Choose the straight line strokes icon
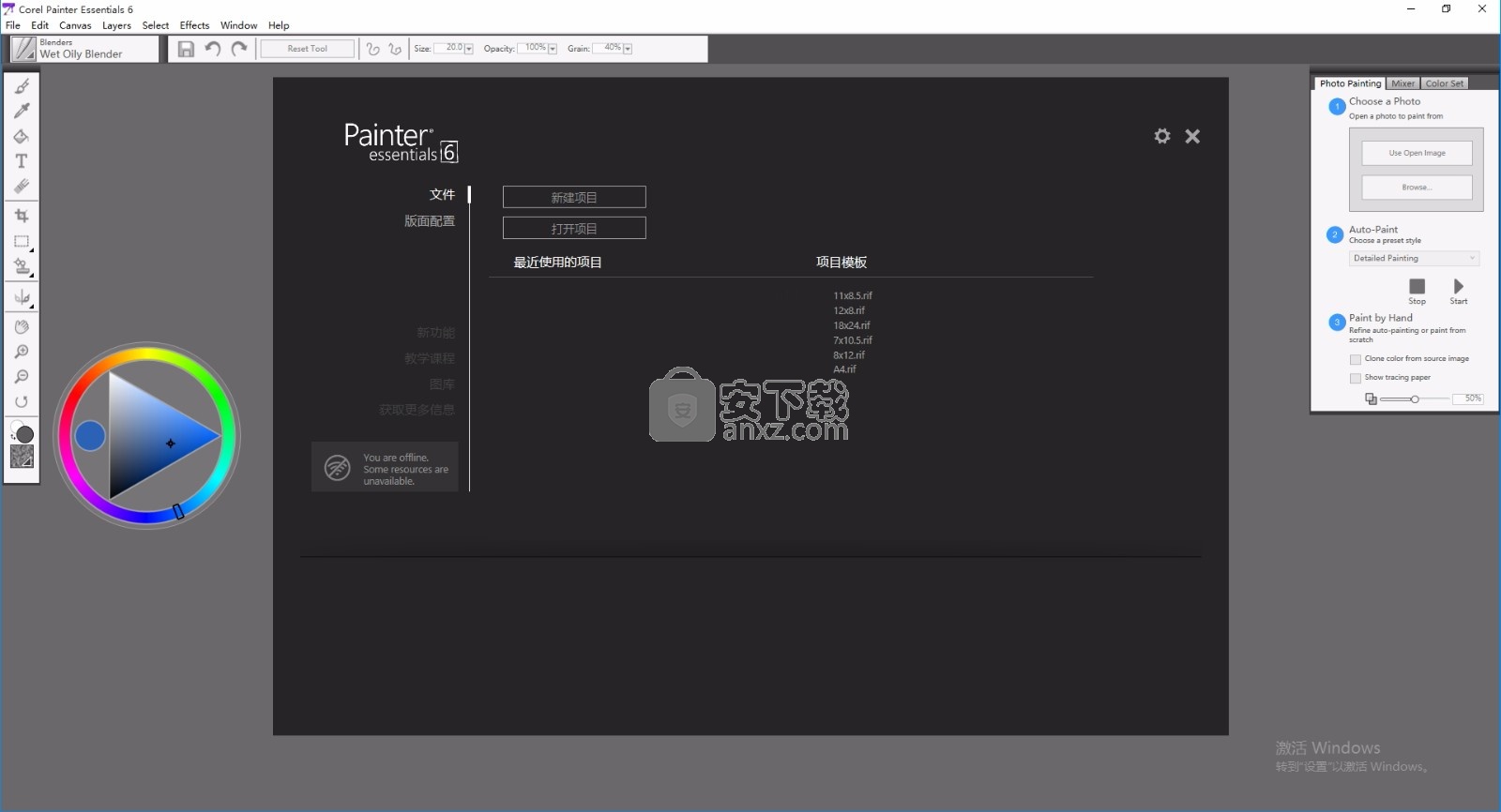The height and width of the screenshot is (812, 1501). point(395,49)
